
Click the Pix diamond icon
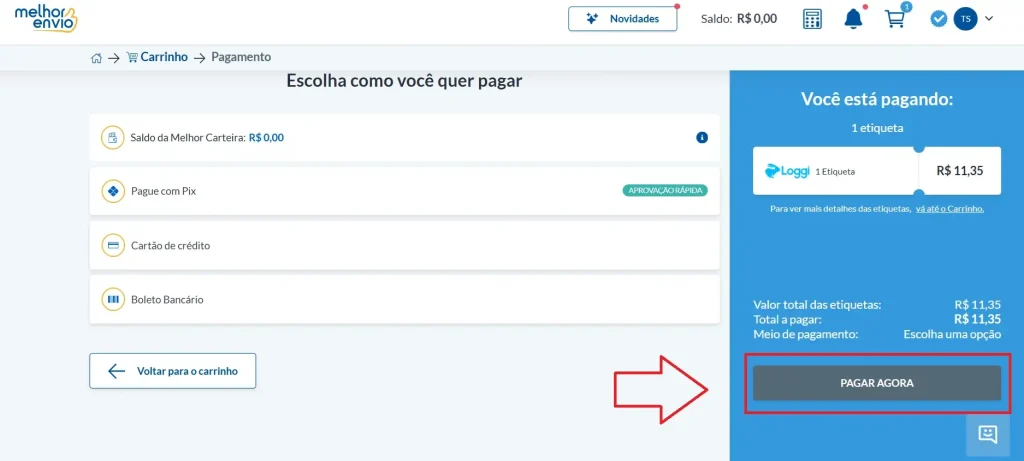[113, 192]
